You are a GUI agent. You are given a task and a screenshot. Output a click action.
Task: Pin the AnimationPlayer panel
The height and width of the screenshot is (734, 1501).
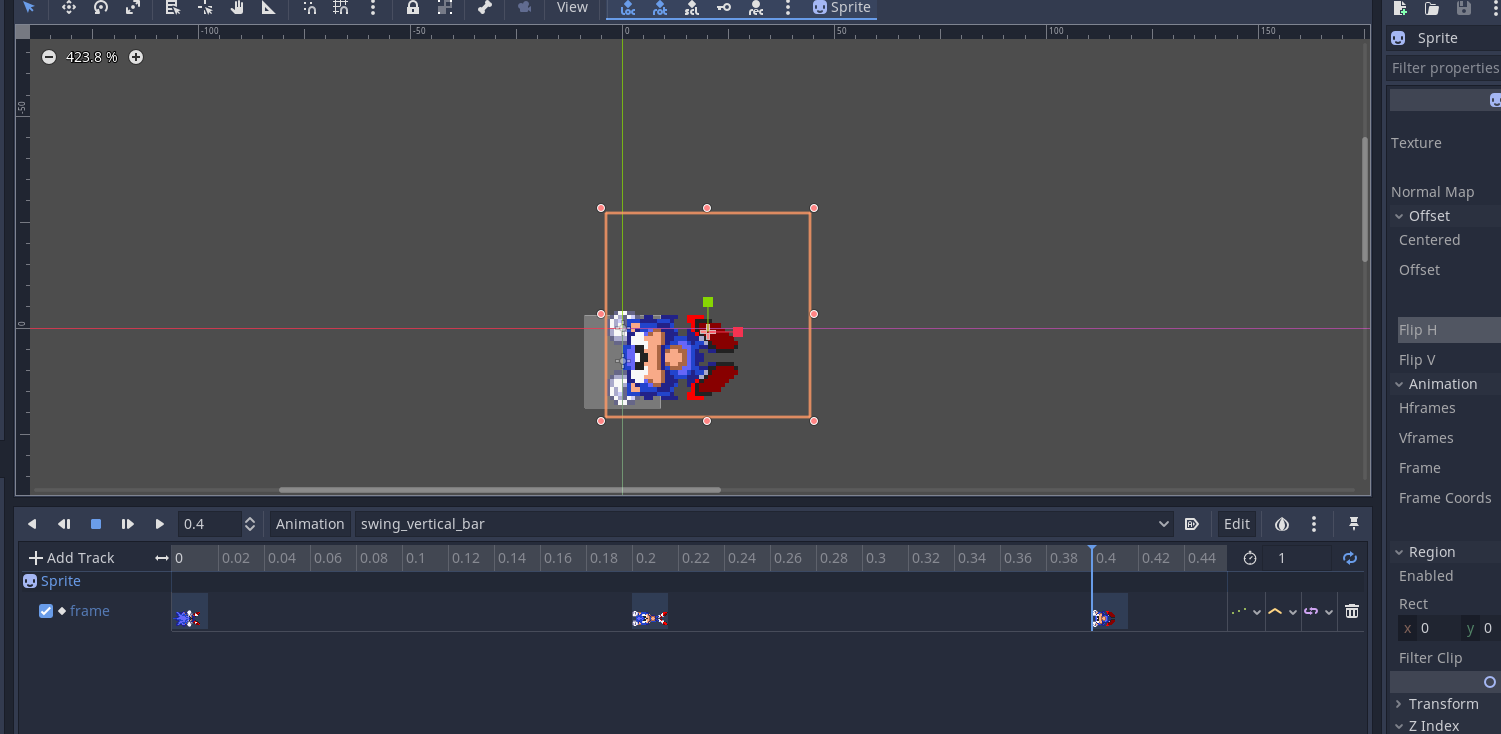(1353, 523)
